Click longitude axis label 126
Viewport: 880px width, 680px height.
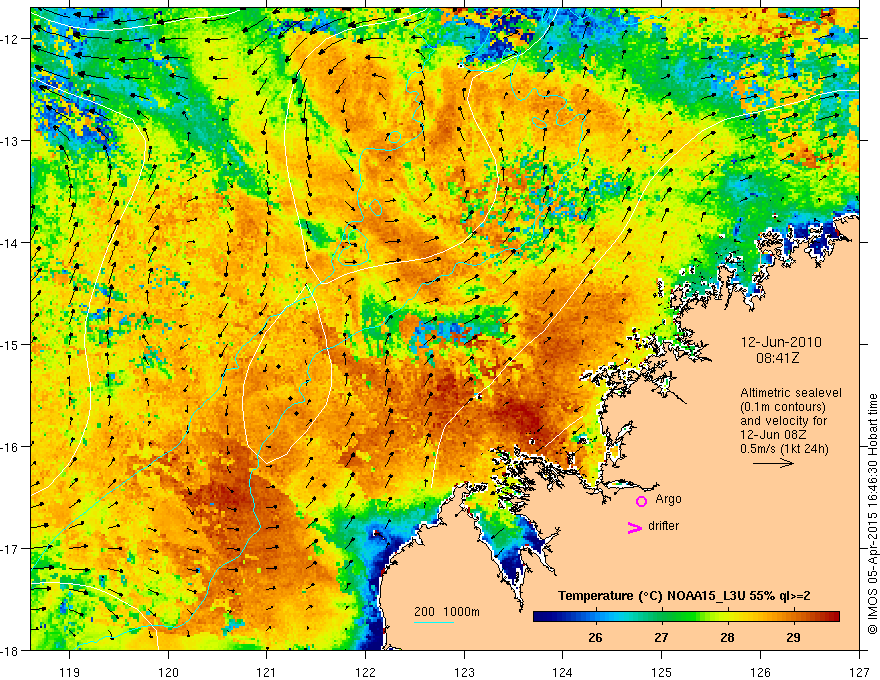point(760,672)
